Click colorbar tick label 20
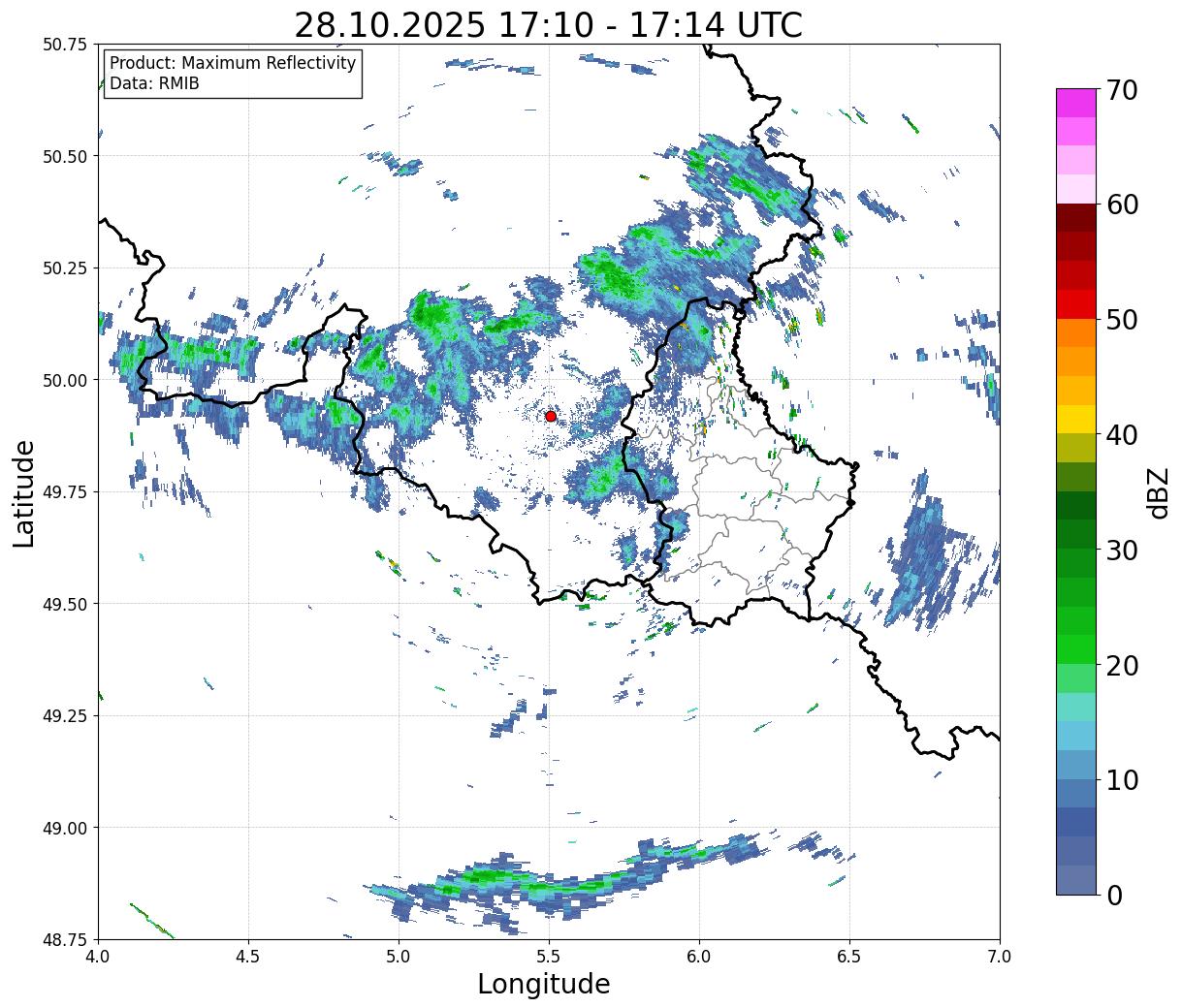The height and width of the screenshot is (1008, 1182). point(1121,666)
